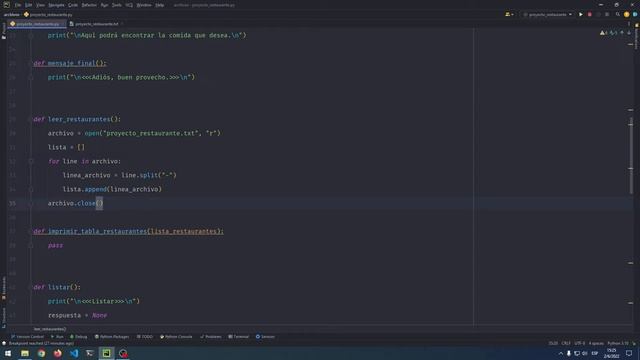Open the run configuration dropdown proyecto_restaurante

click(x=548, y=14)
